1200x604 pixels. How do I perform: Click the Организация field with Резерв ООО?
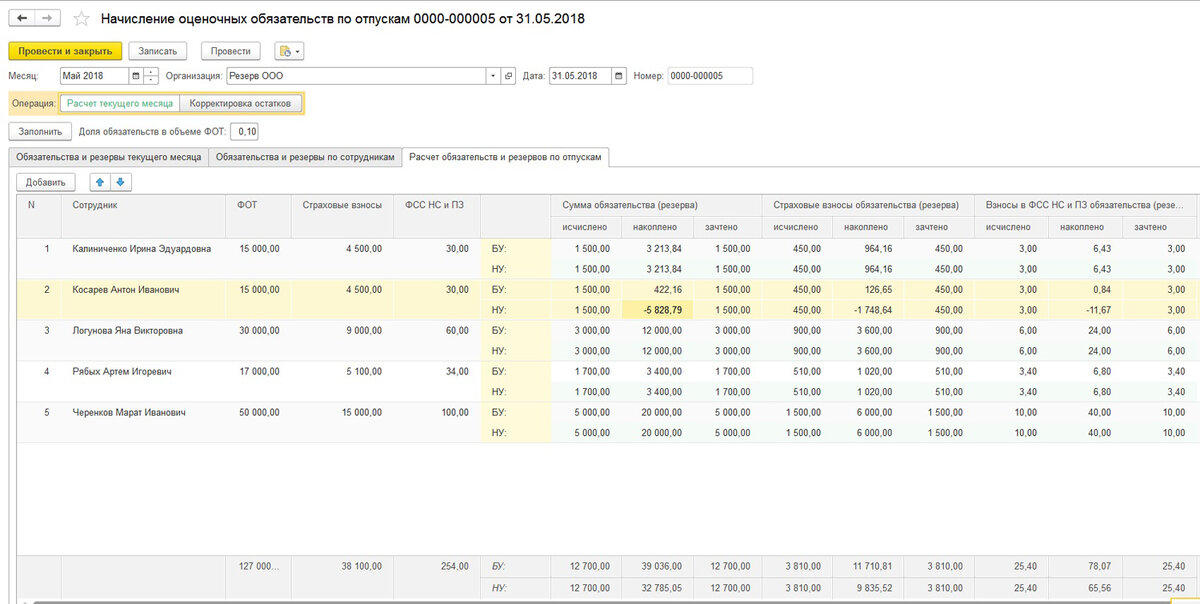pyautogui.click(x=355, y=76)
